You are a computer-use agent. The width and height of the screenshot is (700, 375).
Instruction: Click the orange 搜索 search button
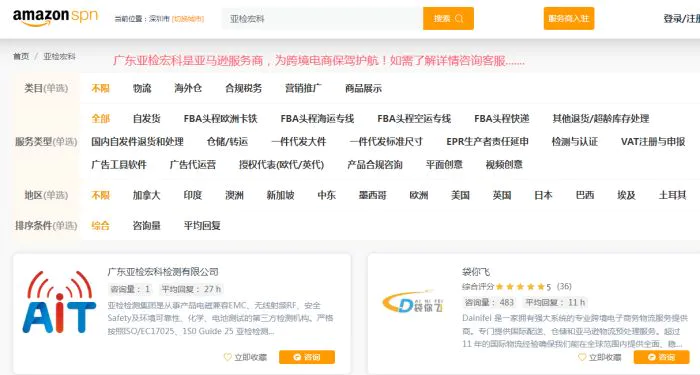448,19
